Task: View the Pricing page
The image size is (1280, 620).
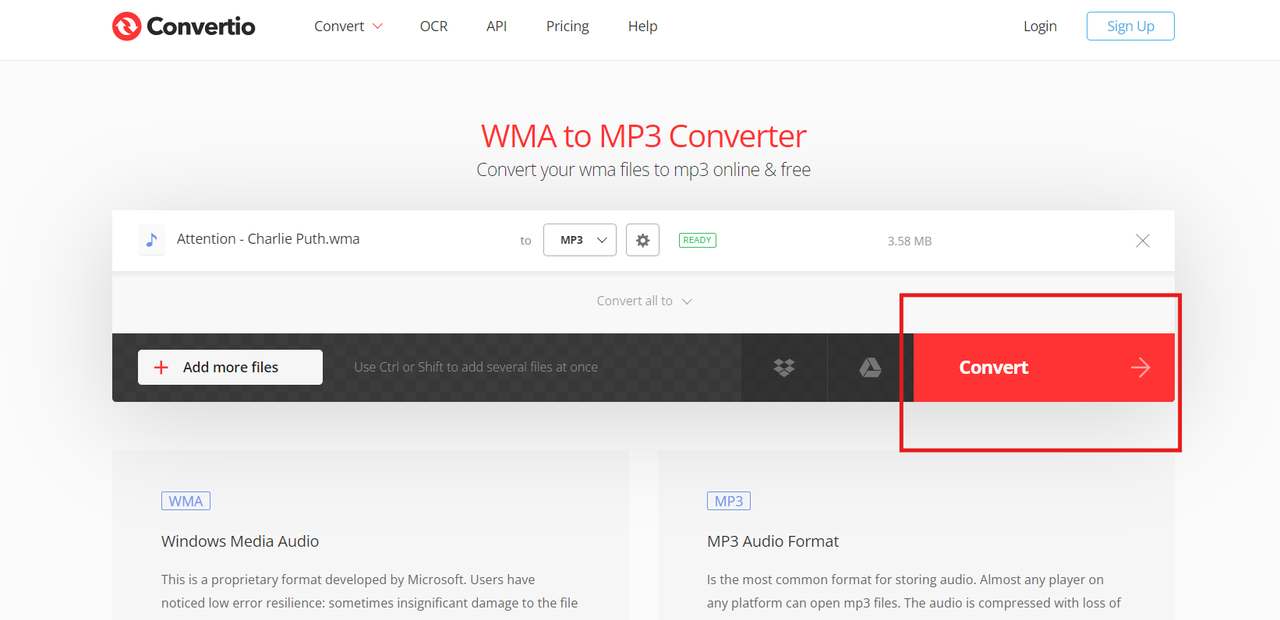Action: click(x=567, y=26)
